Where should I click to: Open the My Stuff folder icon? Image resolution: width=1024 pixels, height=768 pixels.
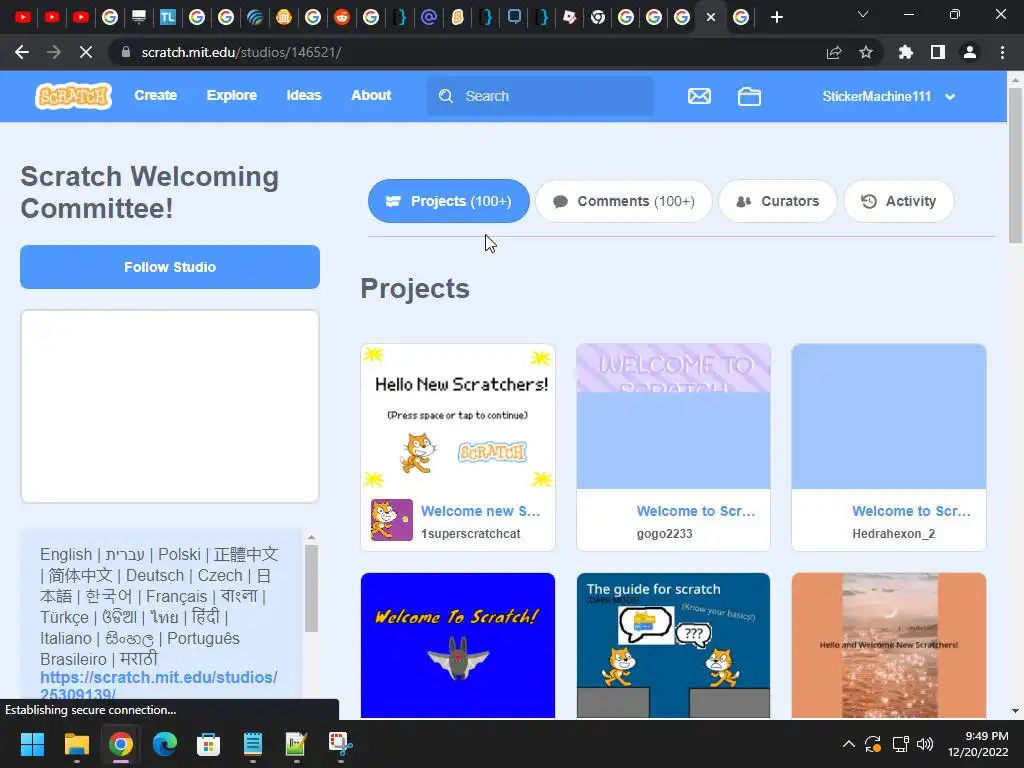(x=749, y=97)
